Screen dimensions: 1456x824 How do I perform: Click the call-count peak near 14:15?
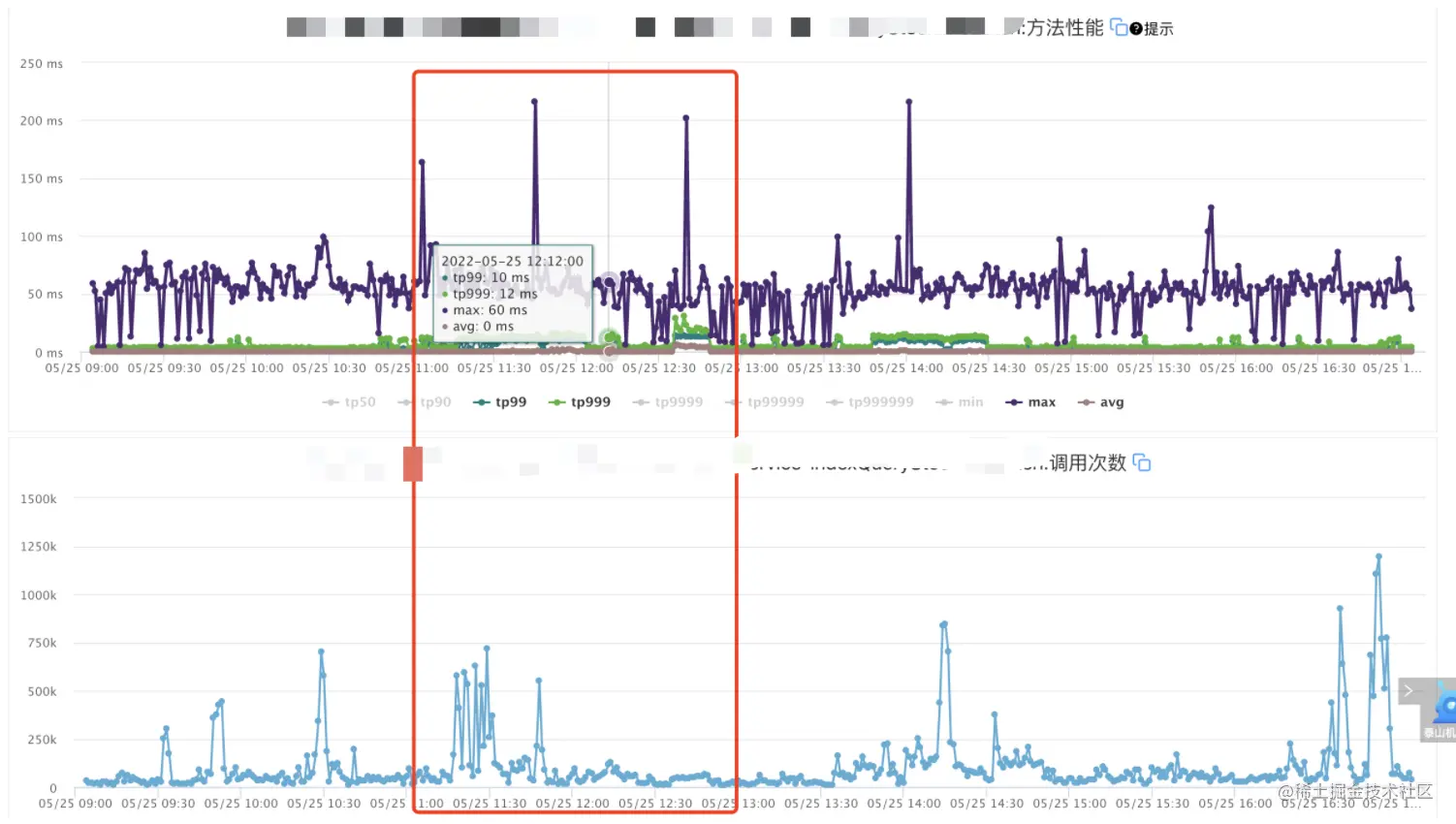click(x=944, y=624)
